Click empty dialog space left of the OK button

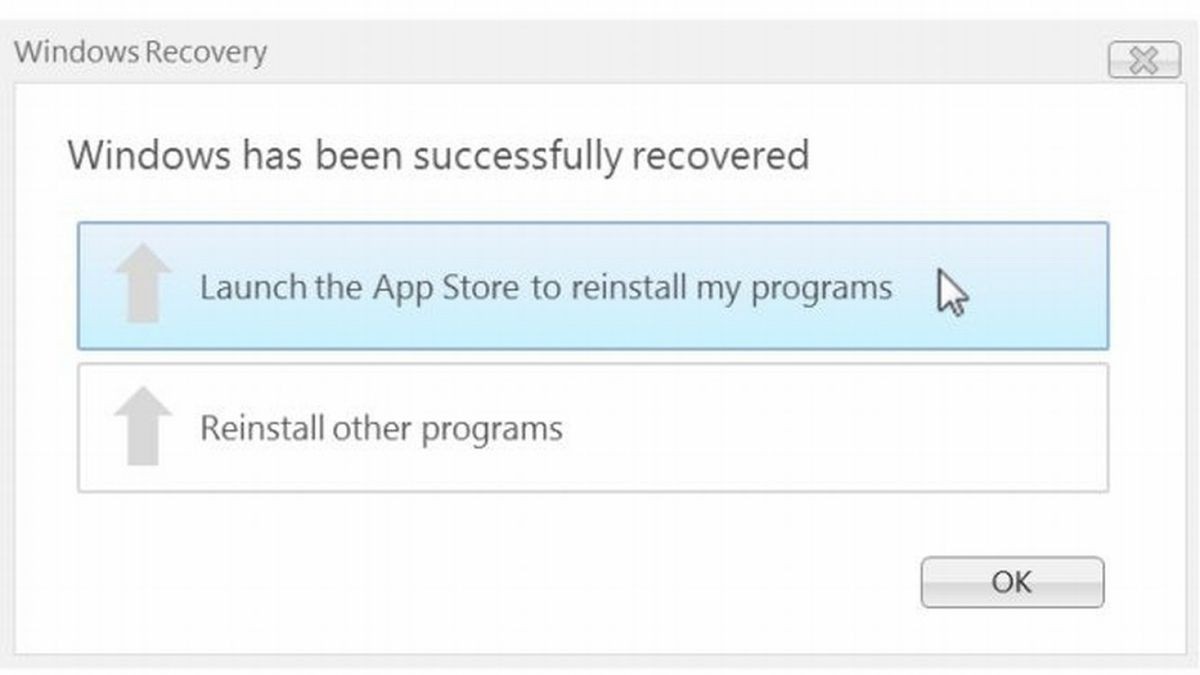pyautogui.click(x=600, y=582)
